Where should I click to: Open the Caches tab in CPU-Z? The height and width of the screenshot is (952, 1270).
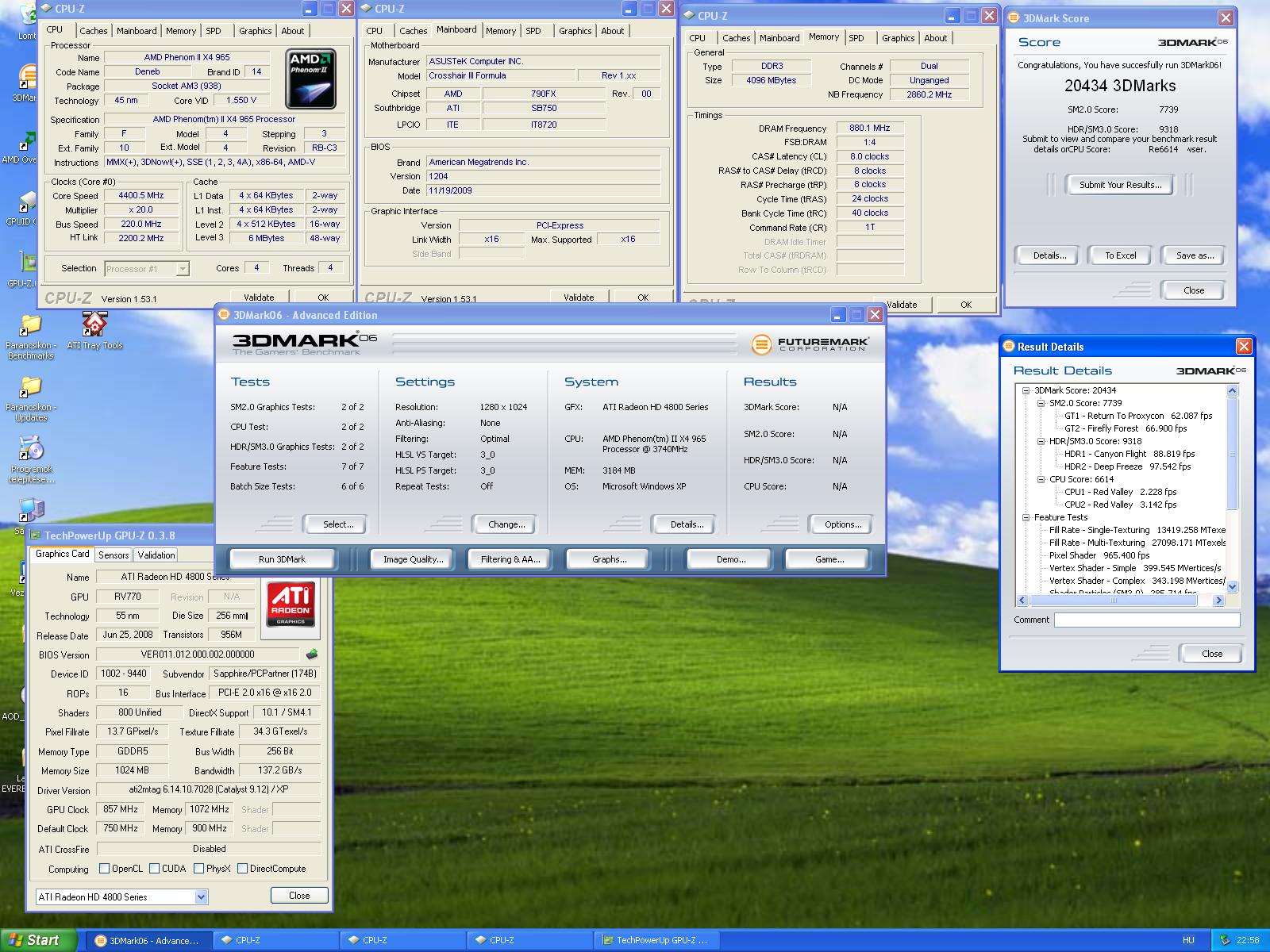click(93, 31)
